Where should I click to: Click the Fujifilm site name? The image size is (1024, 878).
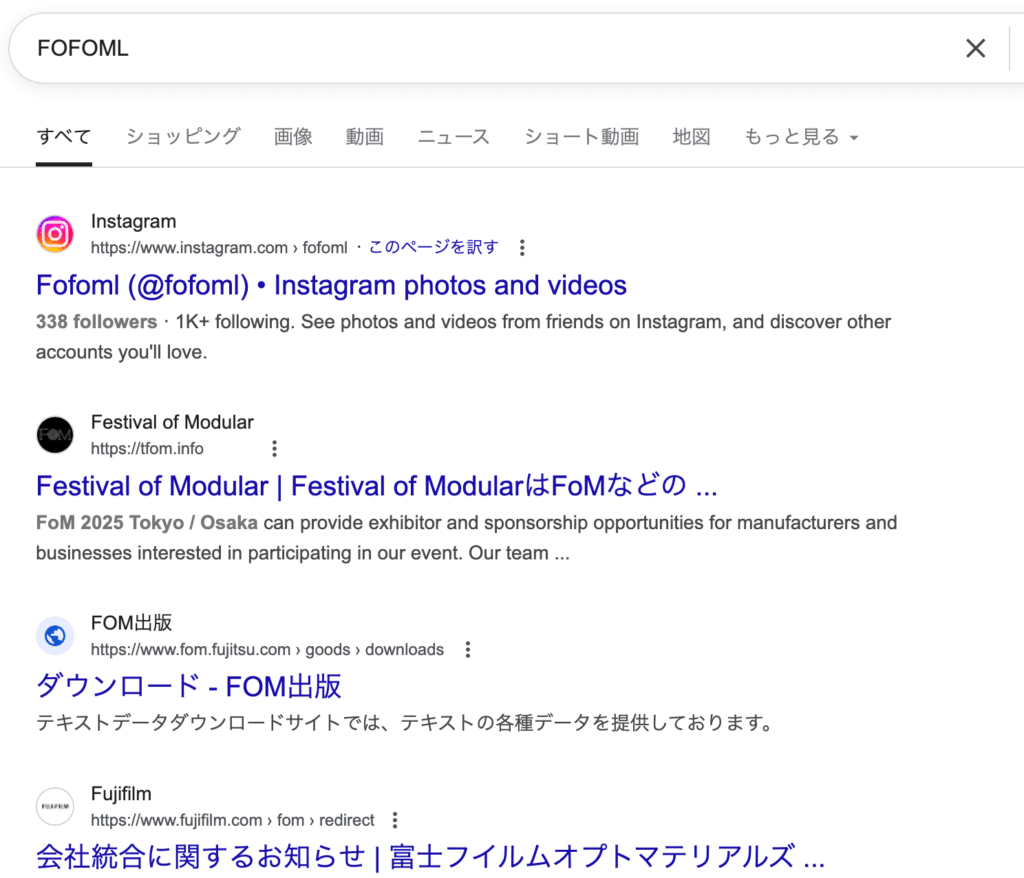coord(121,794)
